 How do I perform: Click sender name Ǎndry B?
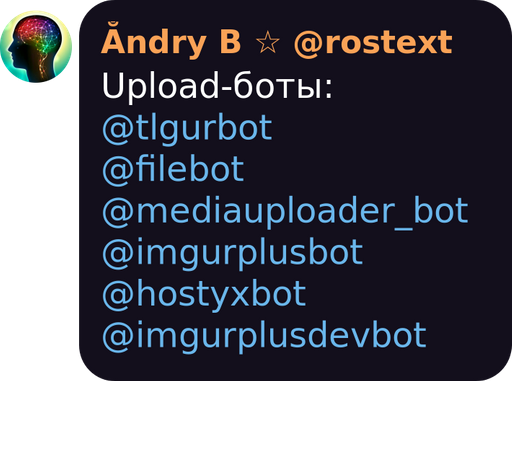click(171, 41)
